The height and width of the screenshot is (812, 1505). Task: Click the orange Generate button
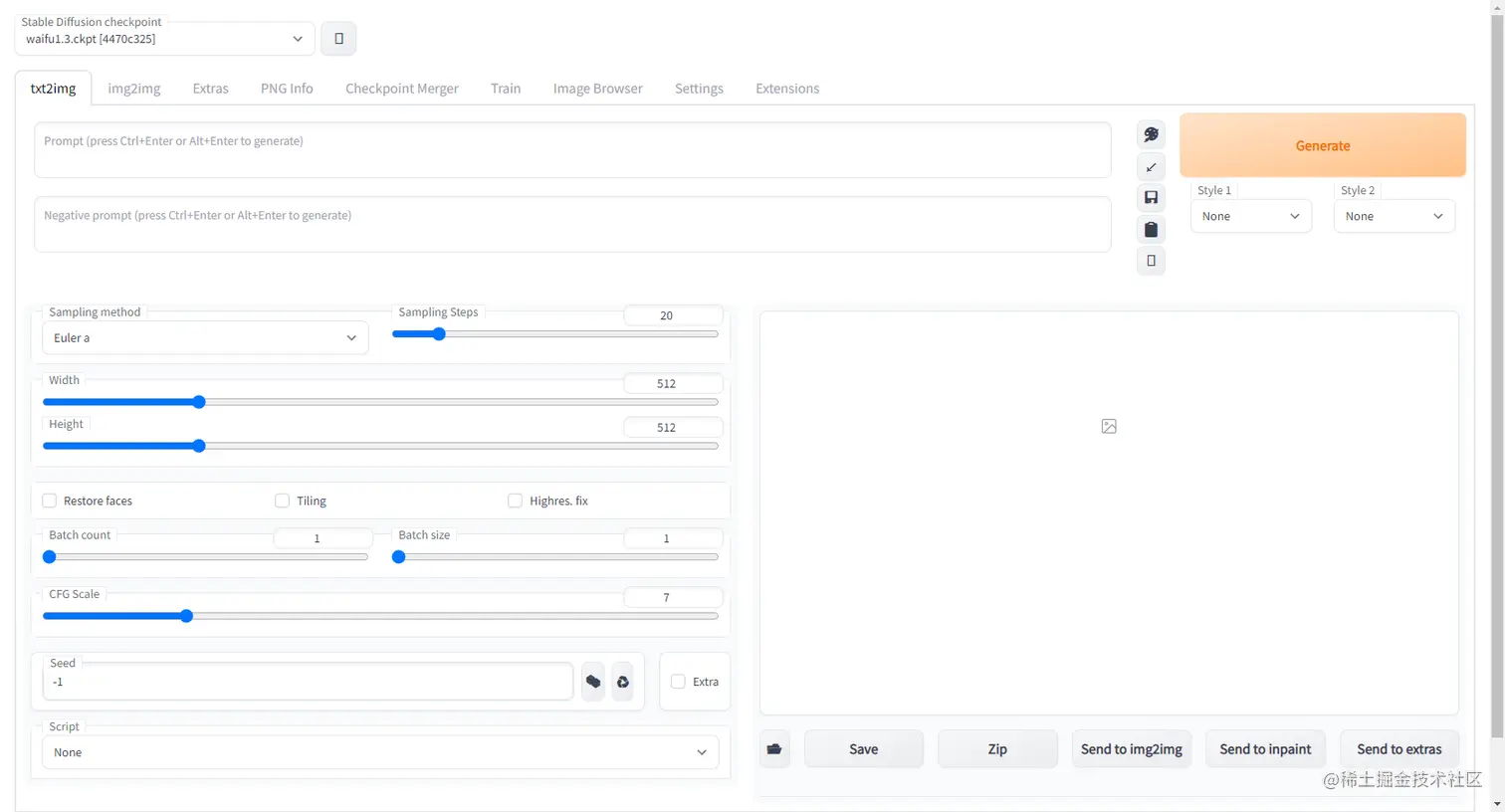pos(1323,145)
